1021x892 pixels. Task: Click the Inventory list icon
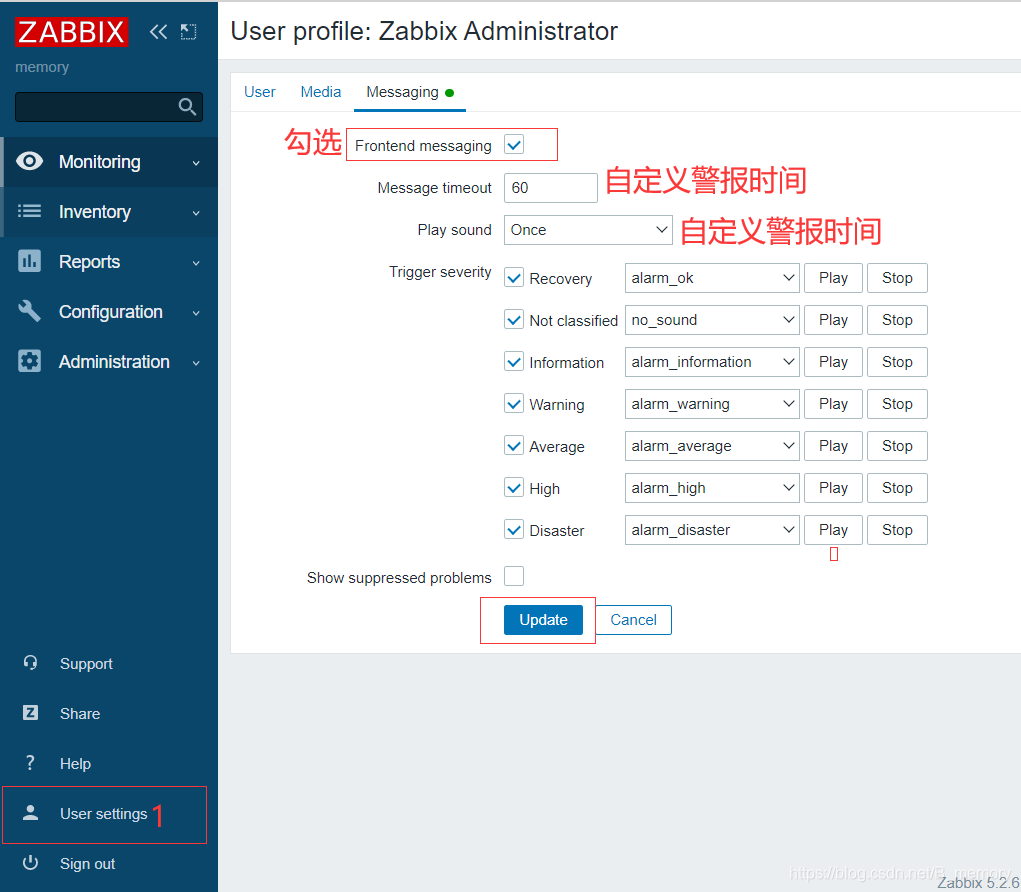[29, 211]
